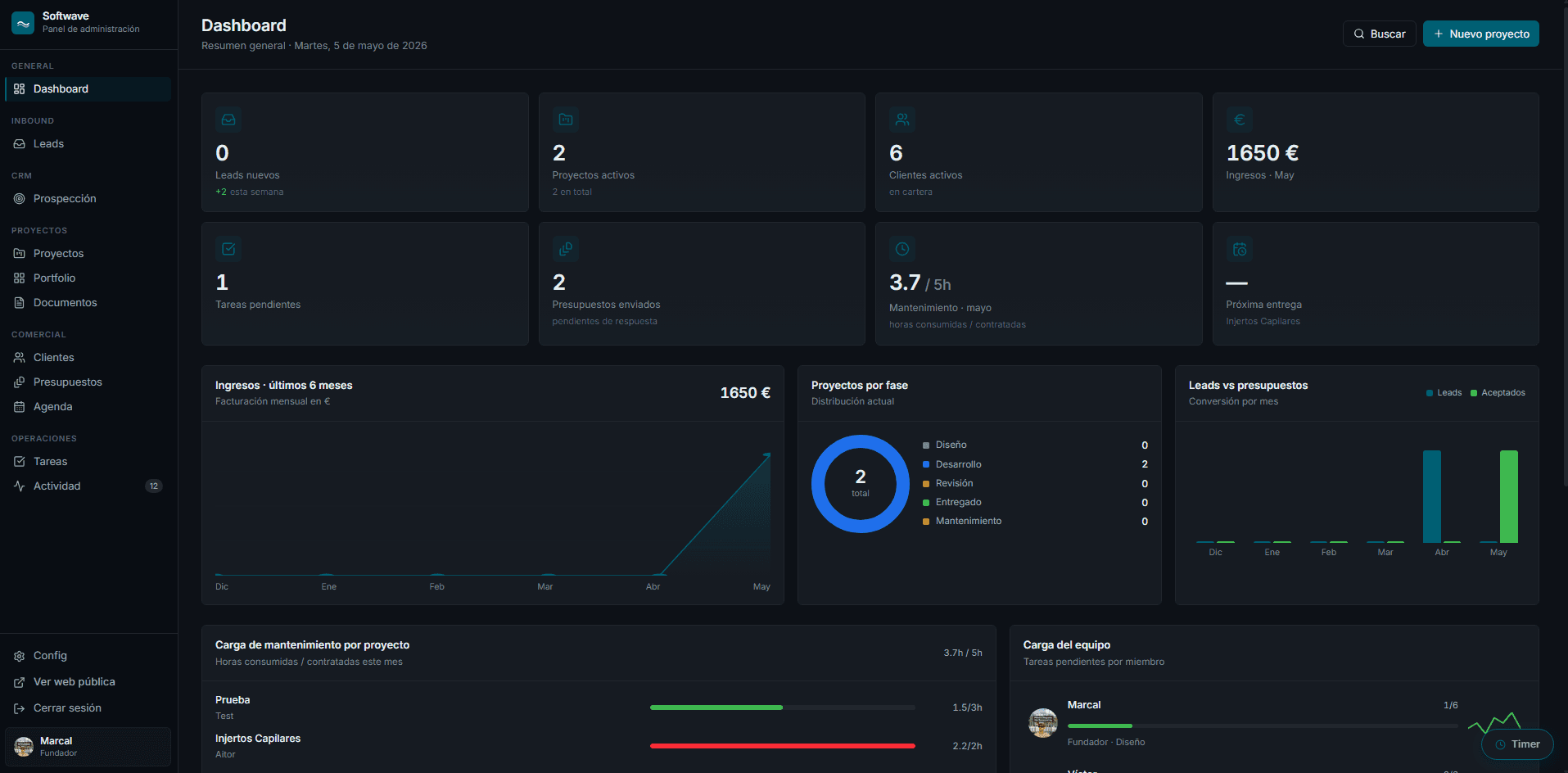1568x773 pixels.
Task: Click the teal Abr leads bar
Action: pos(1432,496)
